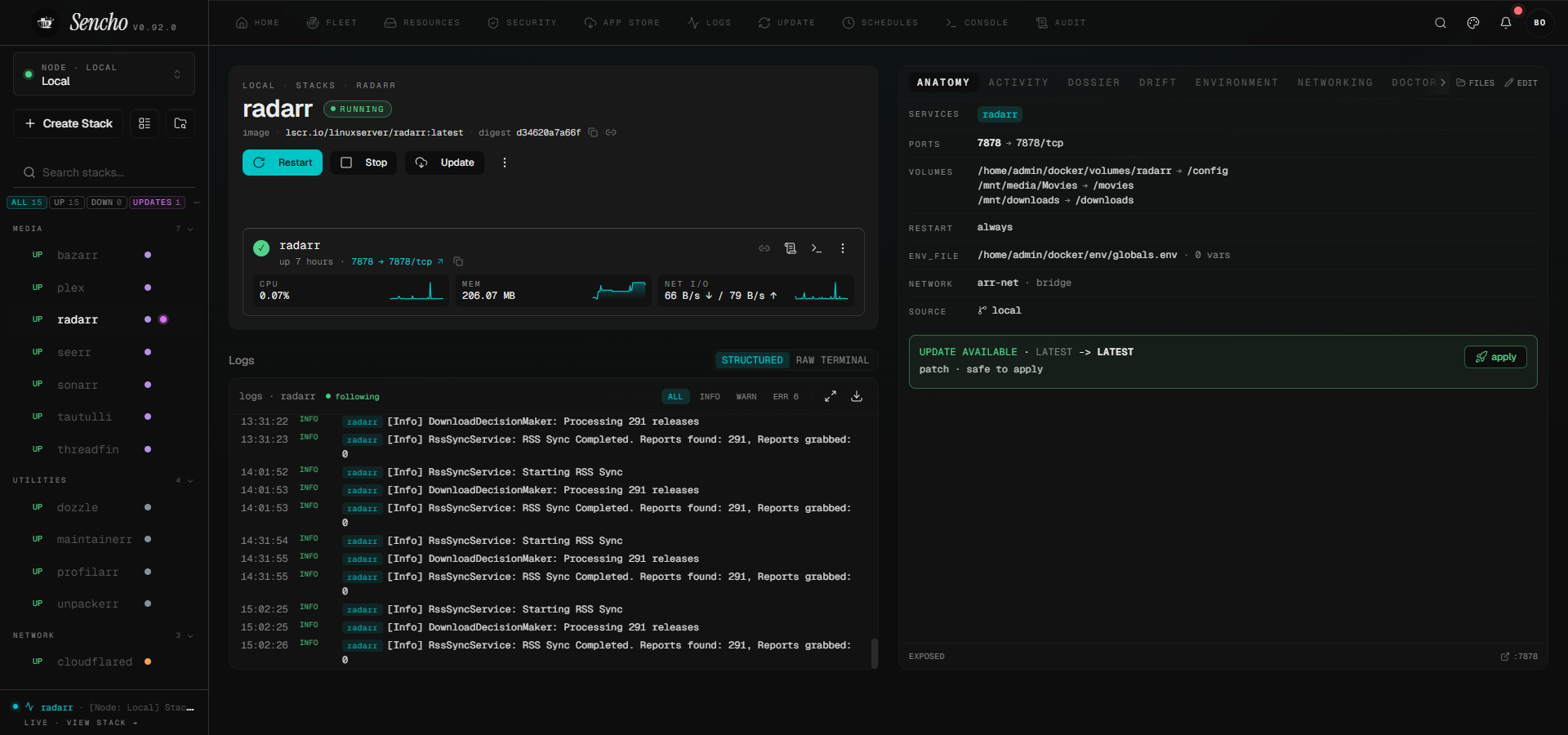Filter stacks by ALL 15
This screenshot has height=735, width=1568.
27,203
